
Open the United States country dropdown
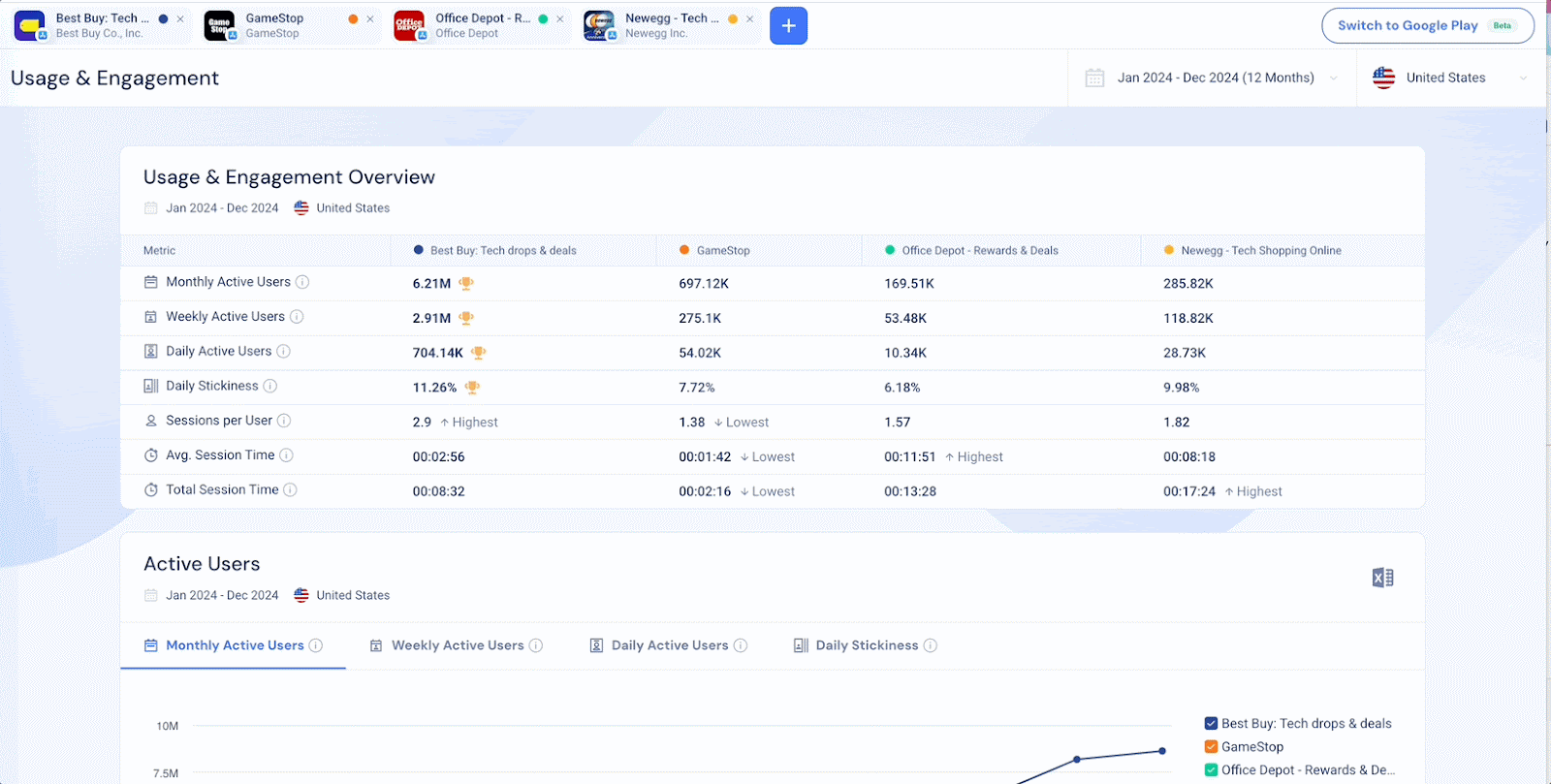(x=1450, y=78)
